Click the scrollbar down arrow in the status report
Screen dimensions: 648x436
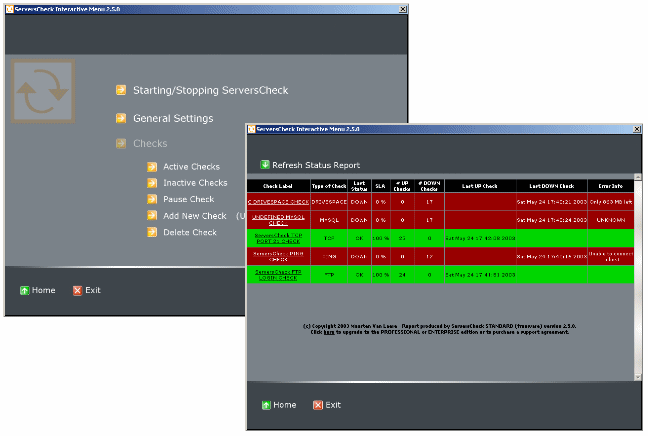tap(638, 377)
